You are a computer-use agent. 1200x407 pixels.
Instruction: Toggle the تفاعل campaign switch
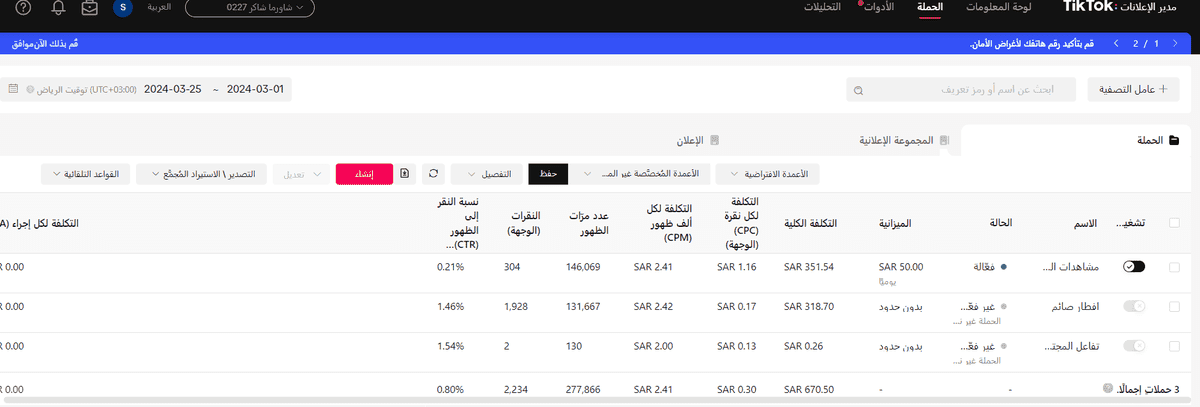[1134, 346]
